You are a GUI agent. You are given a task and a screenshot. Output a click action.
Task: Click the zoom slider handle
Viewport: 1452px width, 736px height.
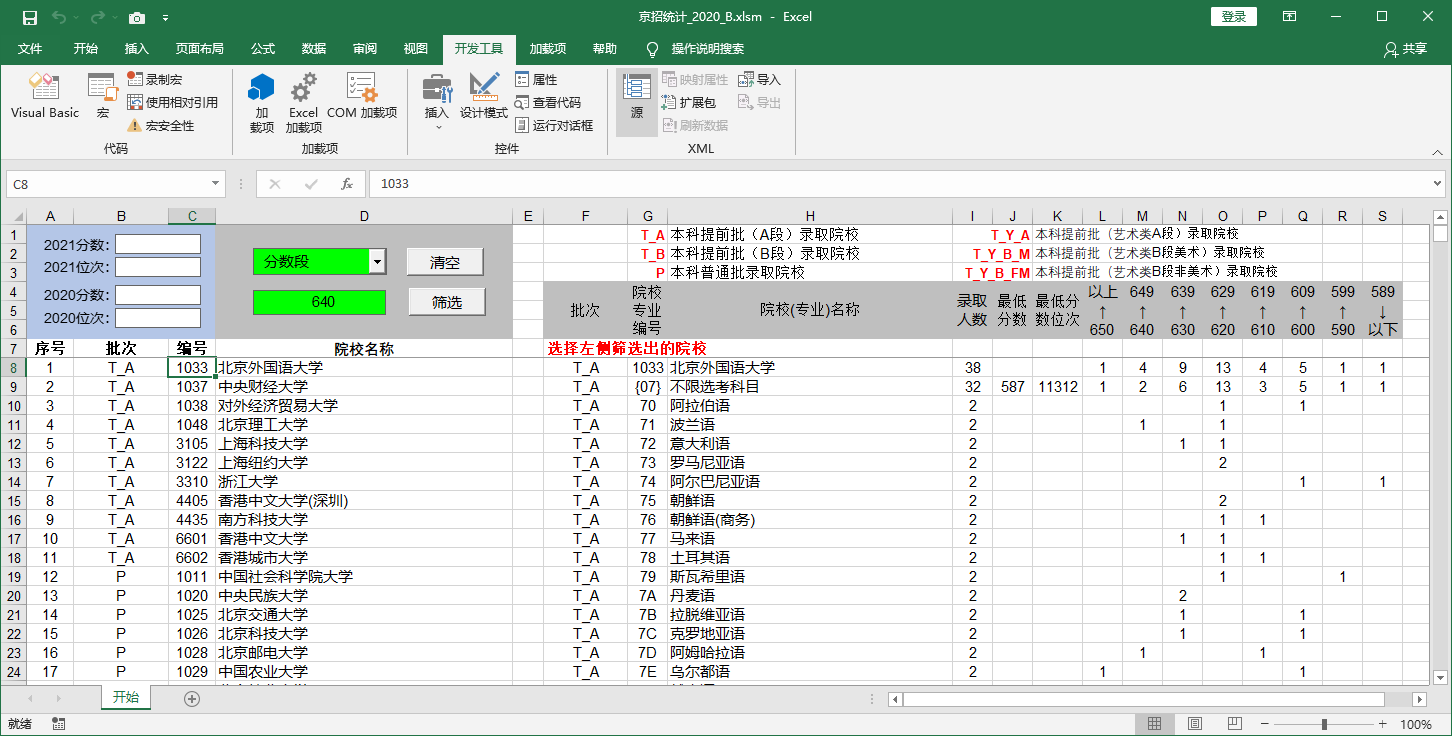[x=1324, y=724]
